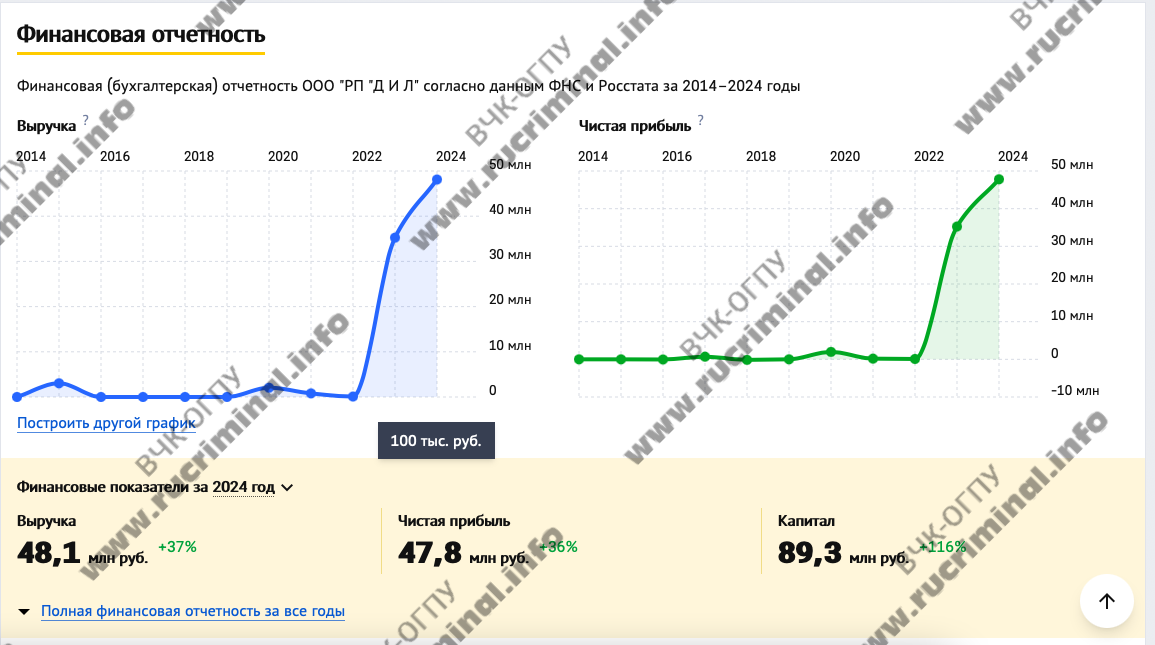Screen dimensions: 1155x645
Task: Click the Чистая прибыль value 47,8 млн руб.
Action: (x=464, y=553)
